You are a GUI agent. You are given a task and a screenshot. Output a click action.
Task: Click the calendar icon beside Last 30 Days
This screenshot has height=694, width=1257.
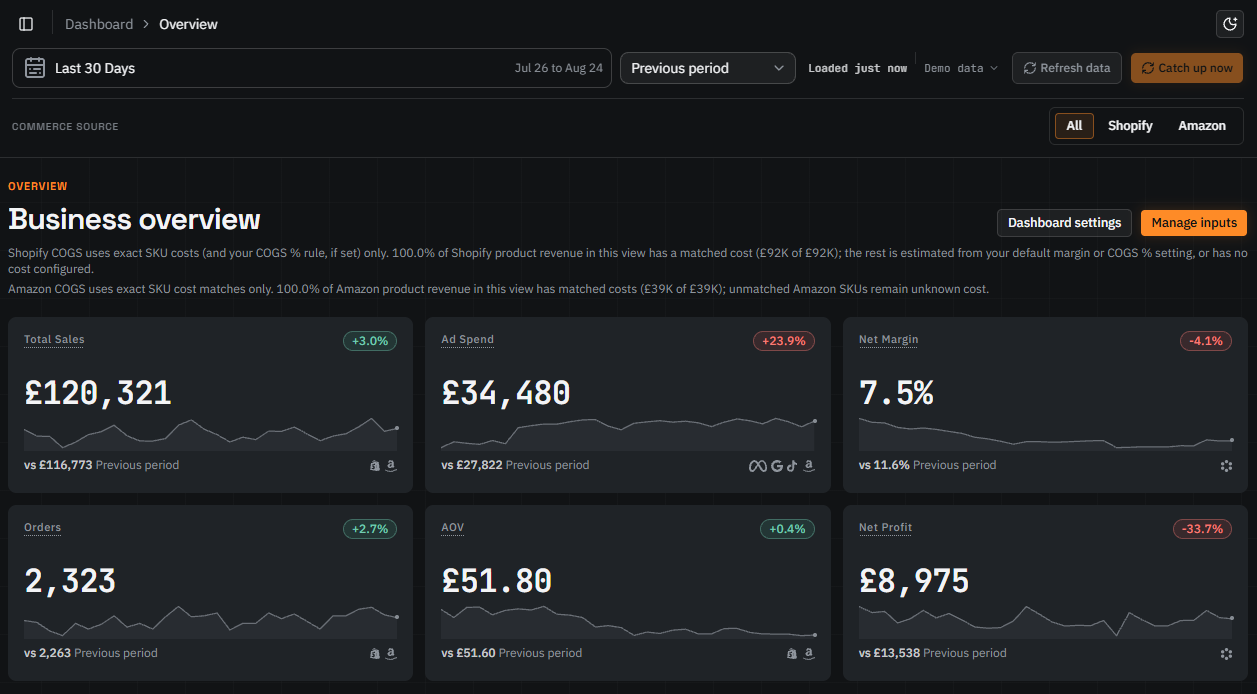35,68
